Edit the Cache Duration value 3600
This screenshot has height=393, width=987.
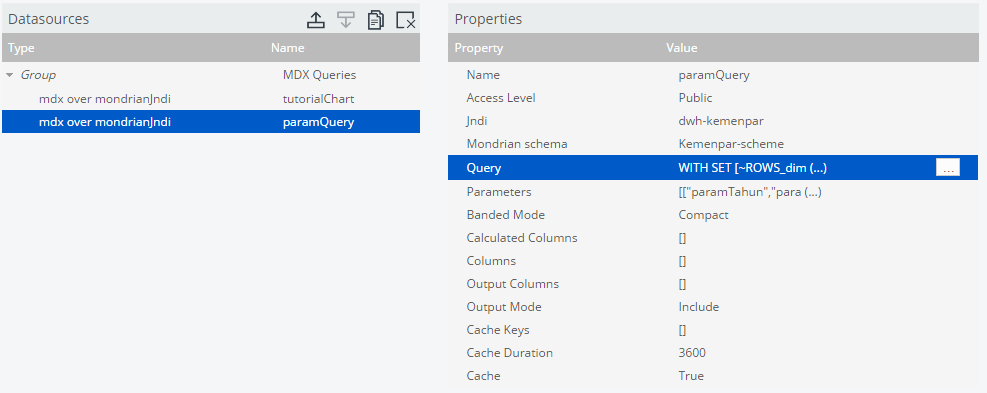(692, 353)
